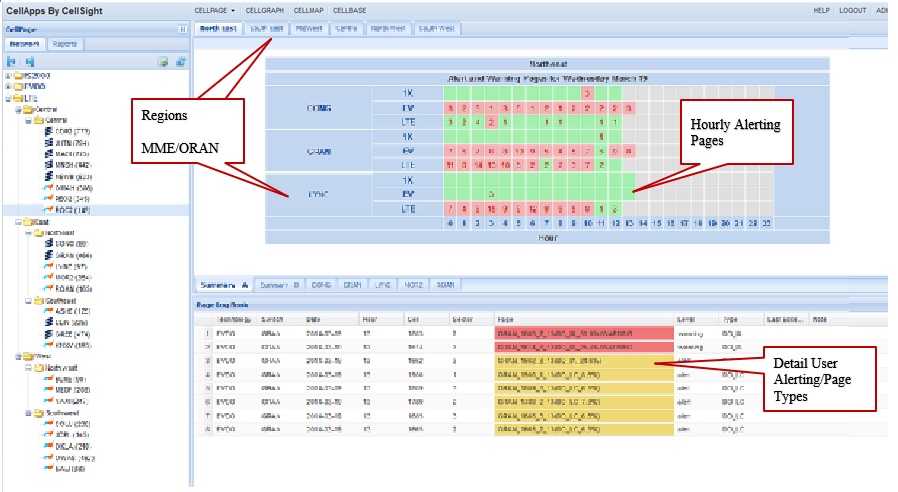Switch to the Reports tab
898x492 pixels.
(x=67, y=45)
